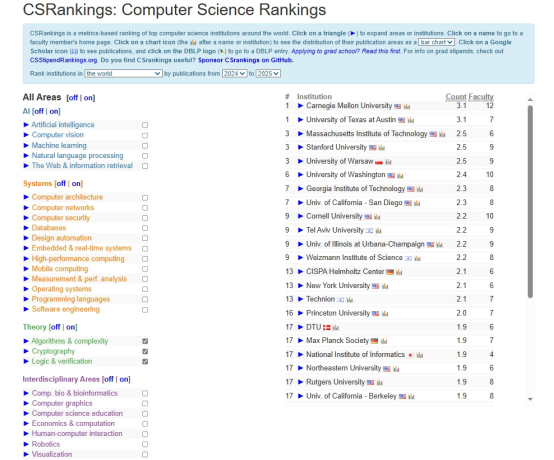Open chart icon for University of Texas at Austin
Viewport: 554px width, 460px height.
[411, 120]
